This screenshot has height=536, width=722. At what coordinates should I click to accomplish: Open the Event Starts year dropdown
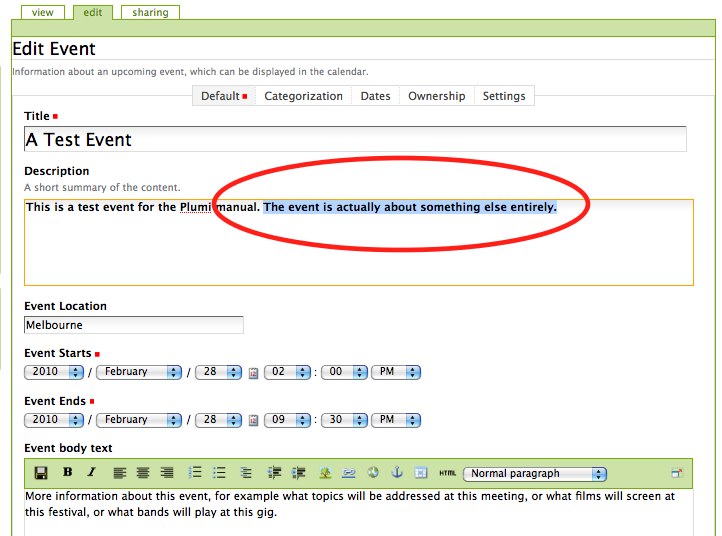coord(56,372)
